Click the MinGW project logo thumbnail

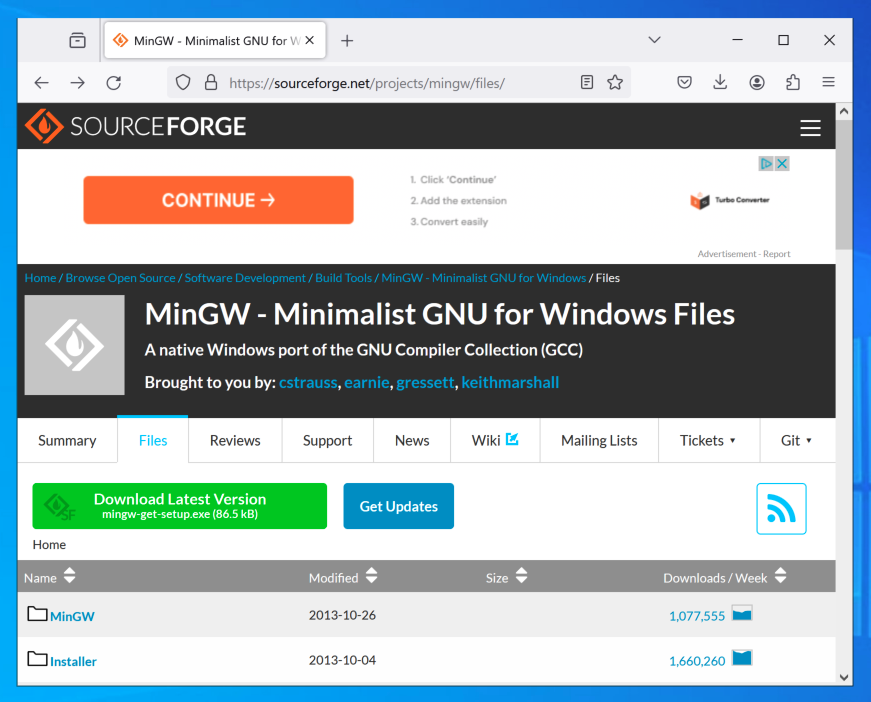coord(74,345)
